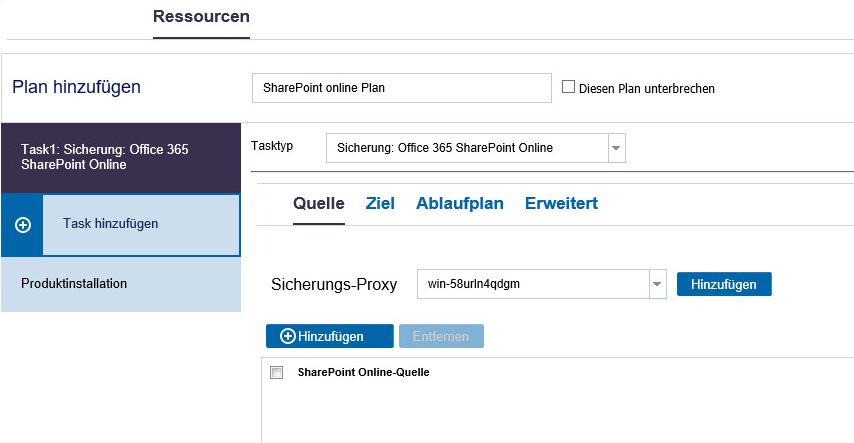Click the circled plus in blue Hinzufügen button

(288, 336)
